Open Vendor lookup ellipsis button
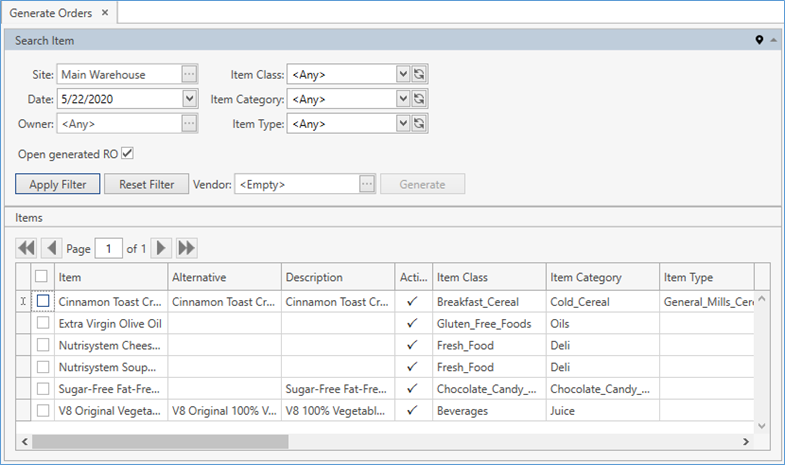The width and height of the screenshot is (785, 465). (367, 184)
